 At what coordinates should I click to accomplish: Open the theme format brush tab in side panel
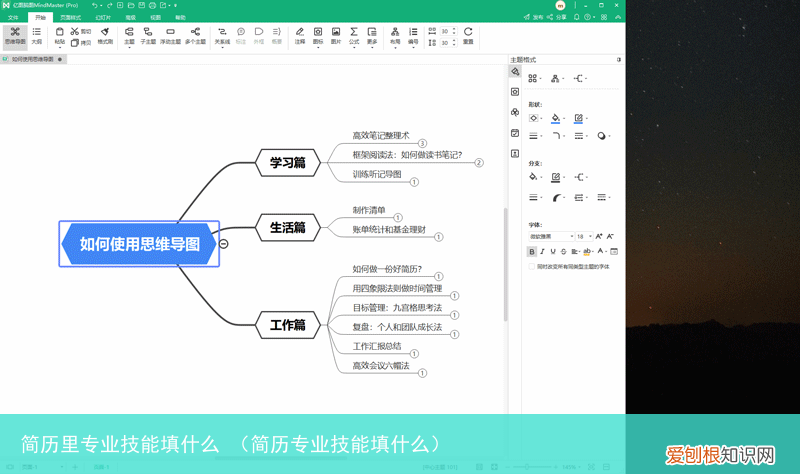(x=515, y=72)
